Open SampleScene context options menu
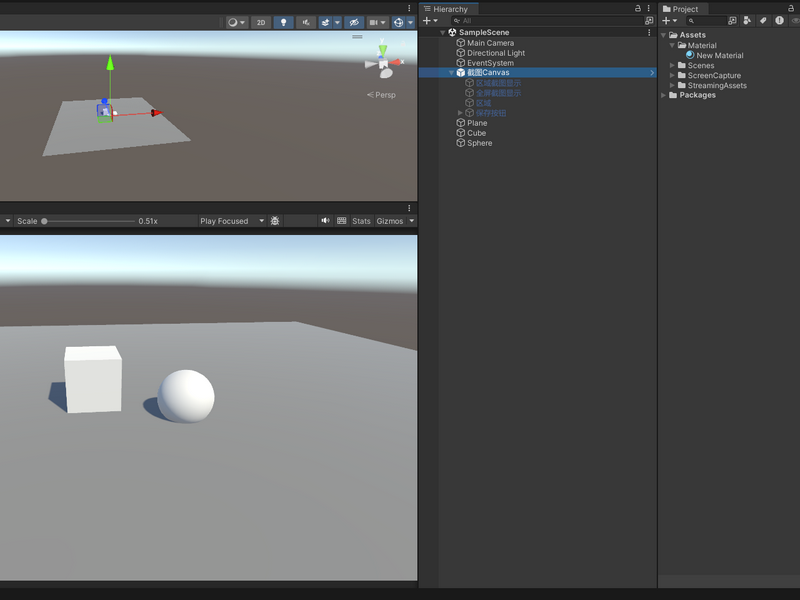The width and height of the screenshot is (800, 600). [x=649, y=33]
